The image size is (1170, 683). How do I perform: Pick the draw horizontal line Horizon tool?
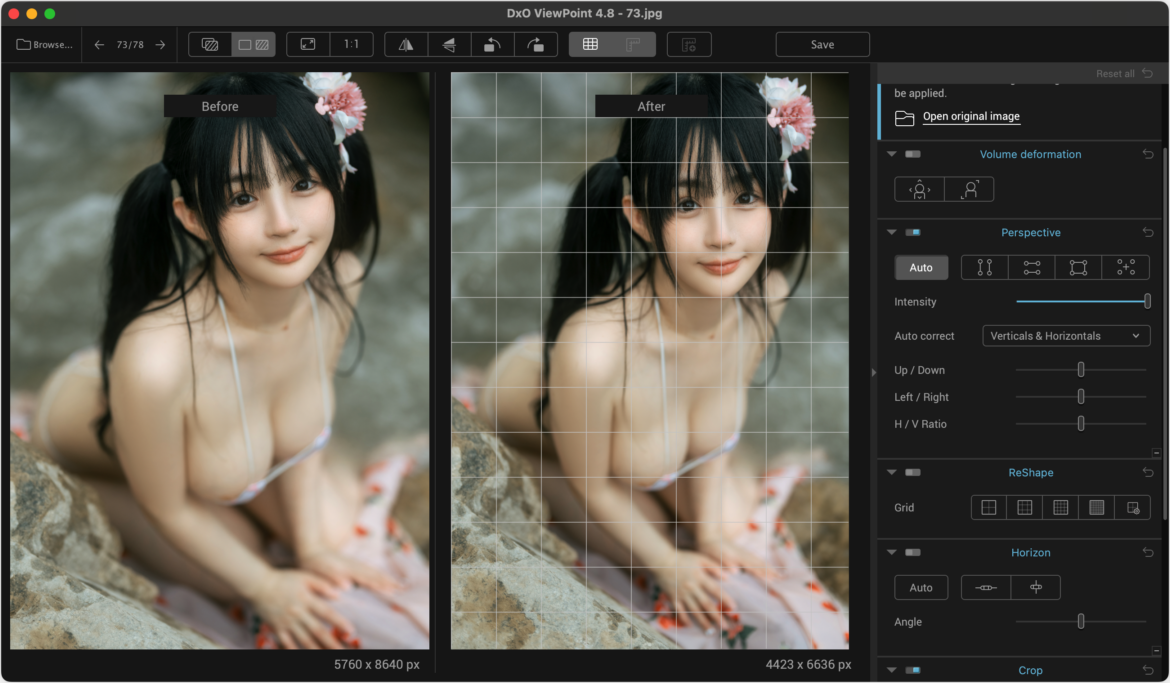986,587
